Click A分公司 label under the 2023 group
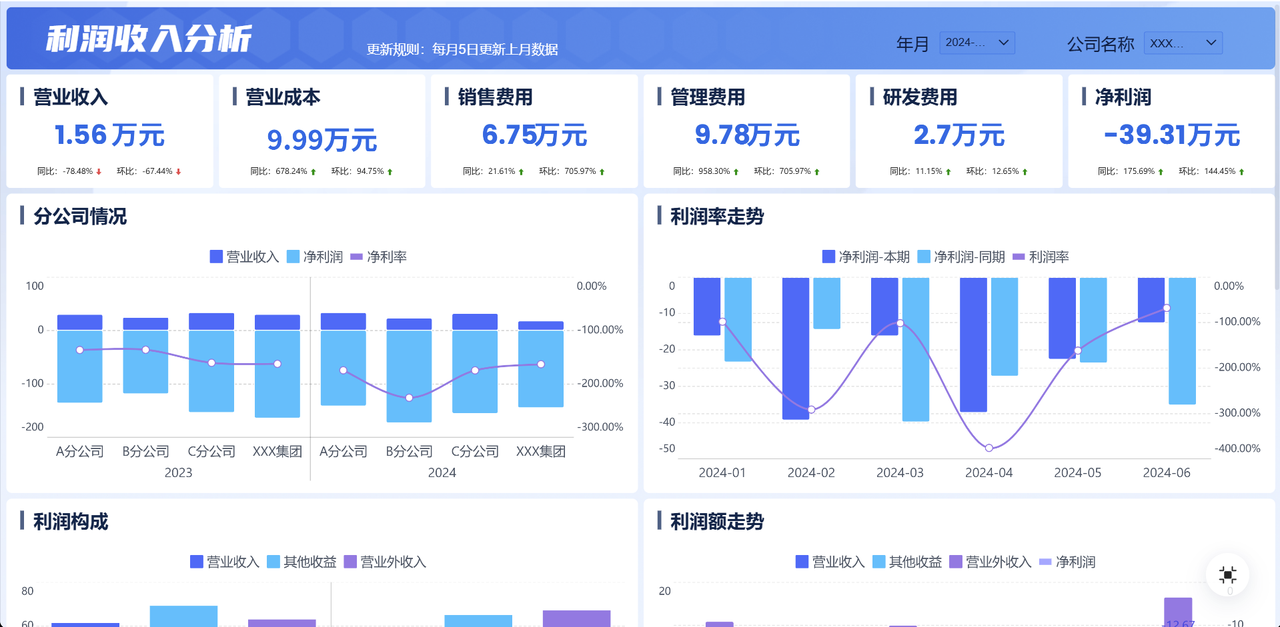This screenshot has width=1280, height=627. tap(79, 451)
